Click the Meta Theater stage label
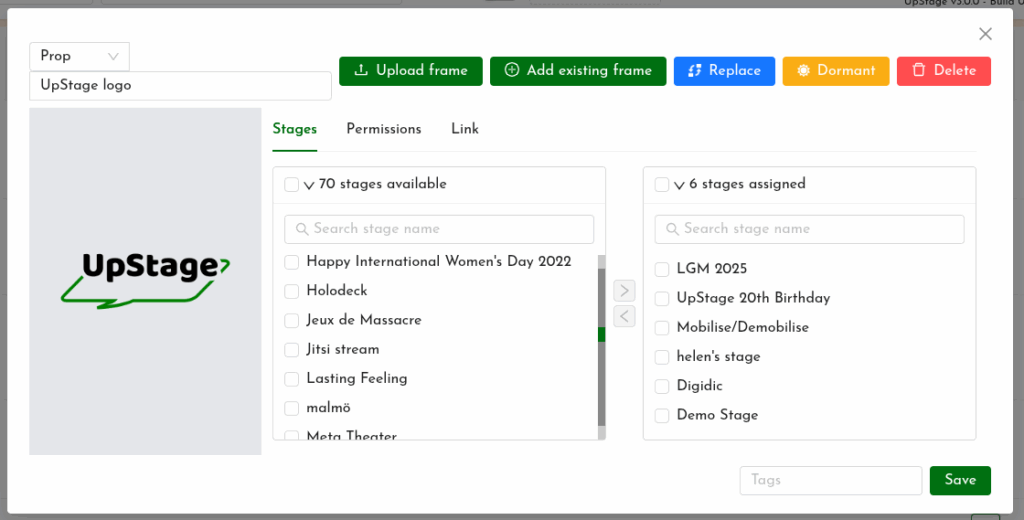Screen dimensions: 1024x520 point(351,436)
